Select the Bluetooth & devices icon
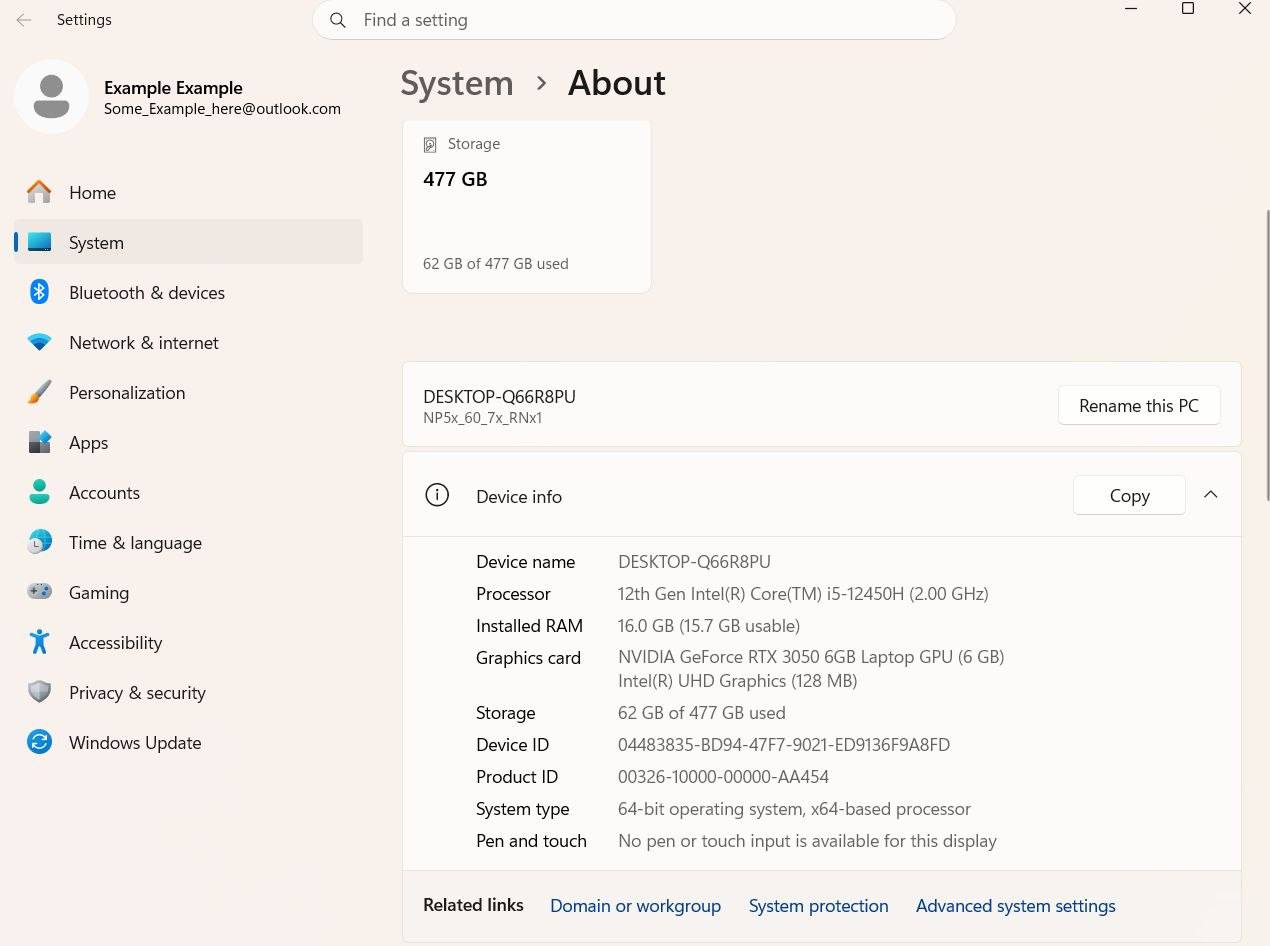The height and width of the screenshot is (946, 1270). pos(39,292)
